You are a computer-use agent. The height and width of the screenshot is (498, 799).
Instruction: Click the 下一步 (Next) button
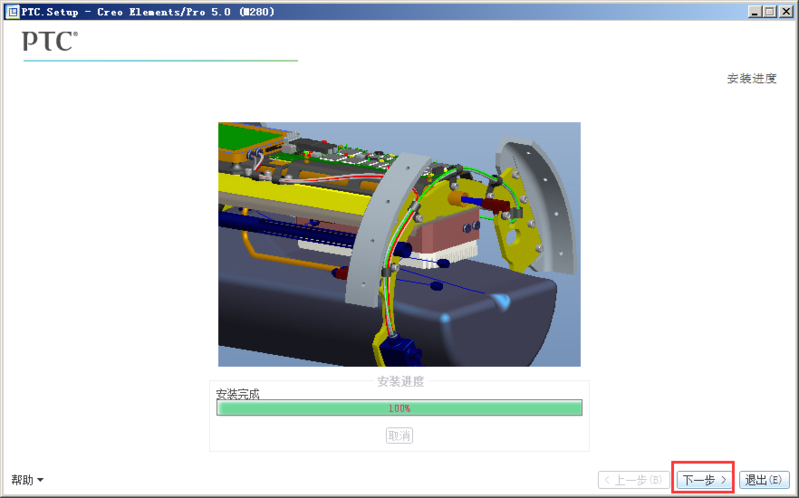tap(704, 480)
